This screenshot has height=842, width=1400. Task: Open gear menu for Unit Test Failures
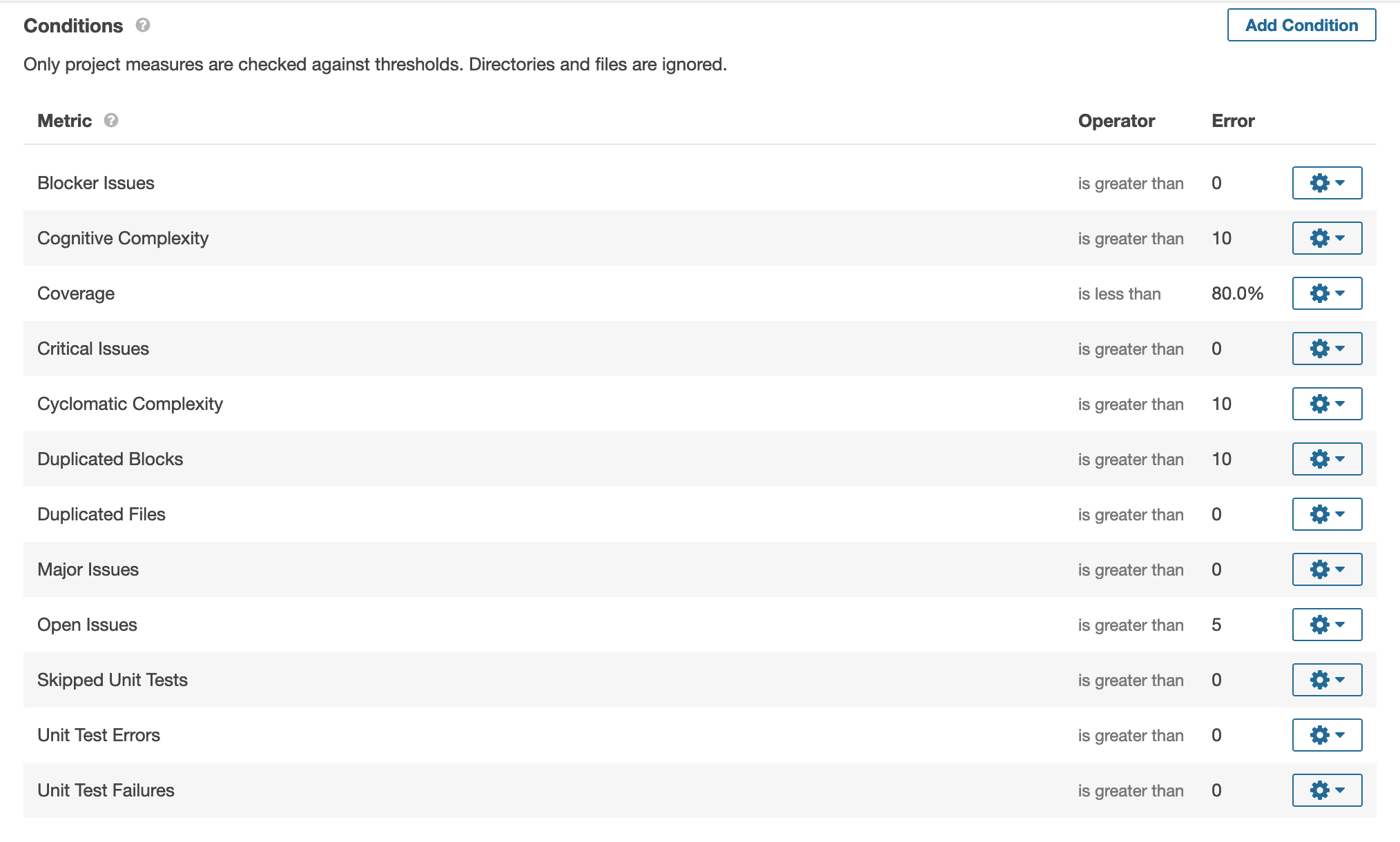pyautogui.click(x=1327, y=790)
